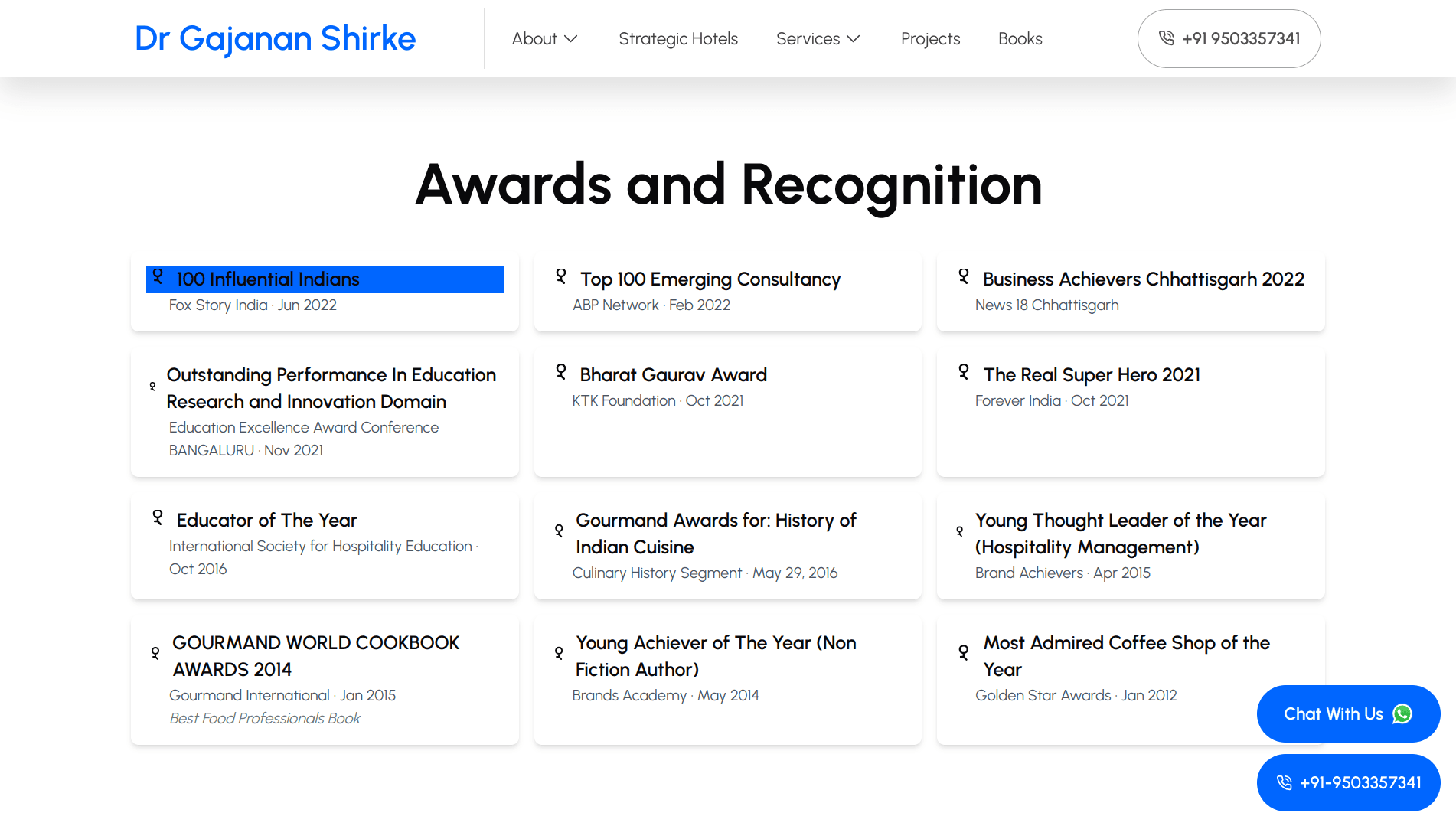This screenshot has height=826, width=1456.
Task: Click award icon beside Most Admired Coffee Shop
Action: (964, 653)
